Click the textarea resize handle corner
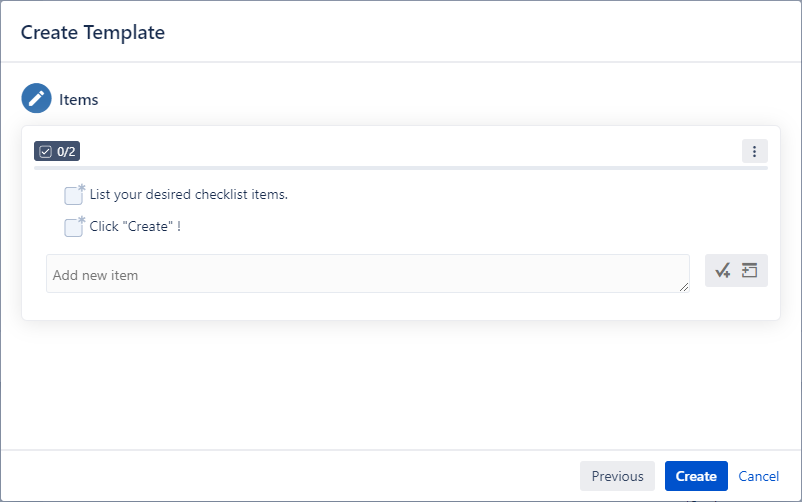802x502 pixels. tap(684, 288)
